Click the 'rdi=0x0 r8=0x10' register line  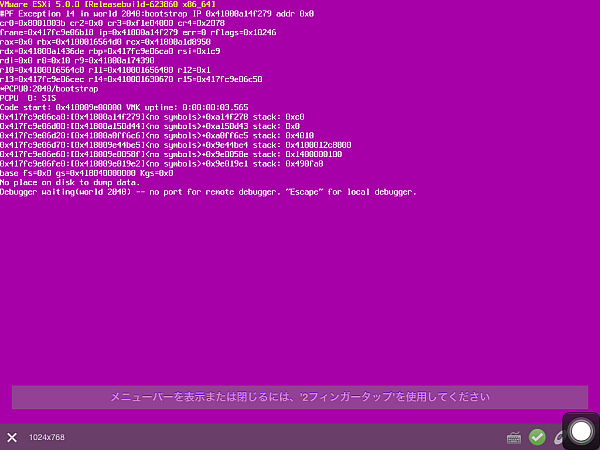(x=77, y=60)
